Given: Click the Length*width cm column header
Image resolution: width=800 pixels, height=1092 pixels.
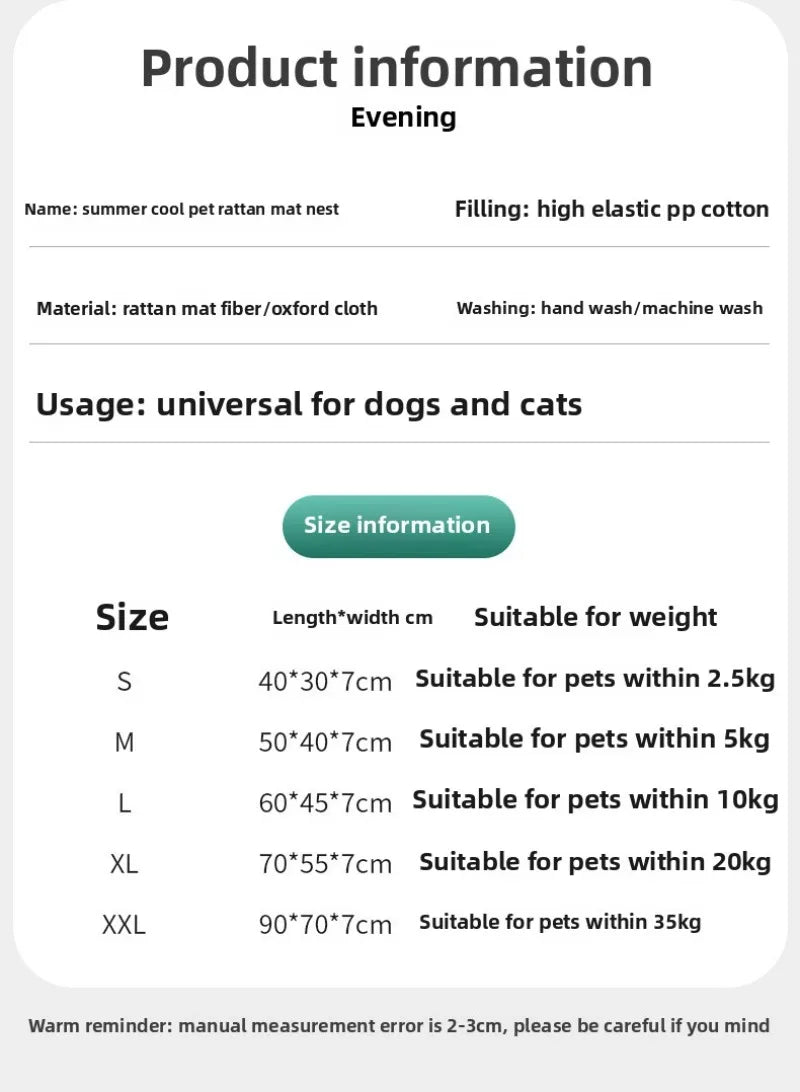Looking at the screenshot, I should pos(352,617).
